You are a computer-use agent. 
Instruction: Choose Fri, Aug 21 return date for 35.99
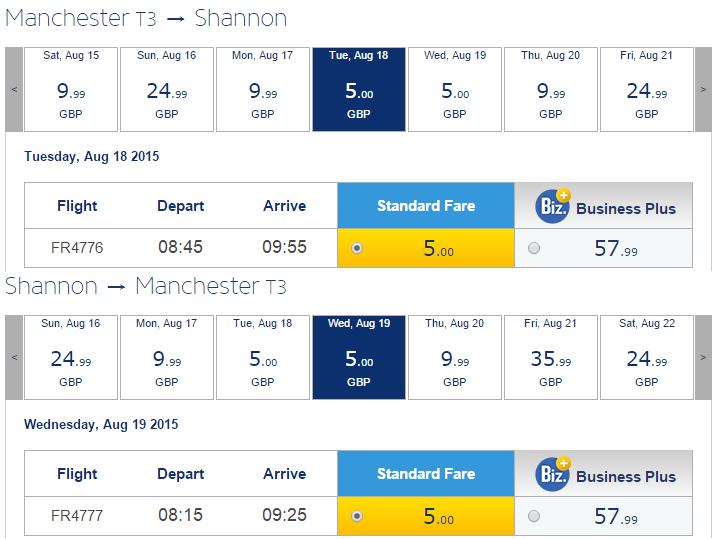[x=551, y=357]
